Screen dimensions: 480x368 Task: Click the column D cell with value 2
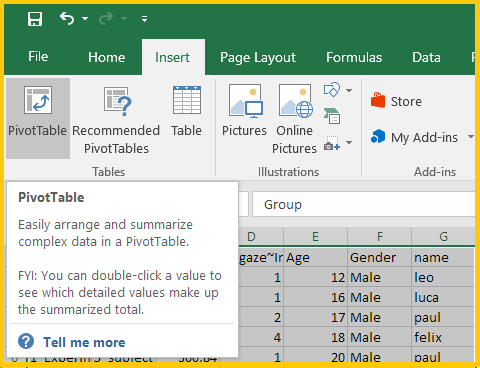click(x=261, y=317)
